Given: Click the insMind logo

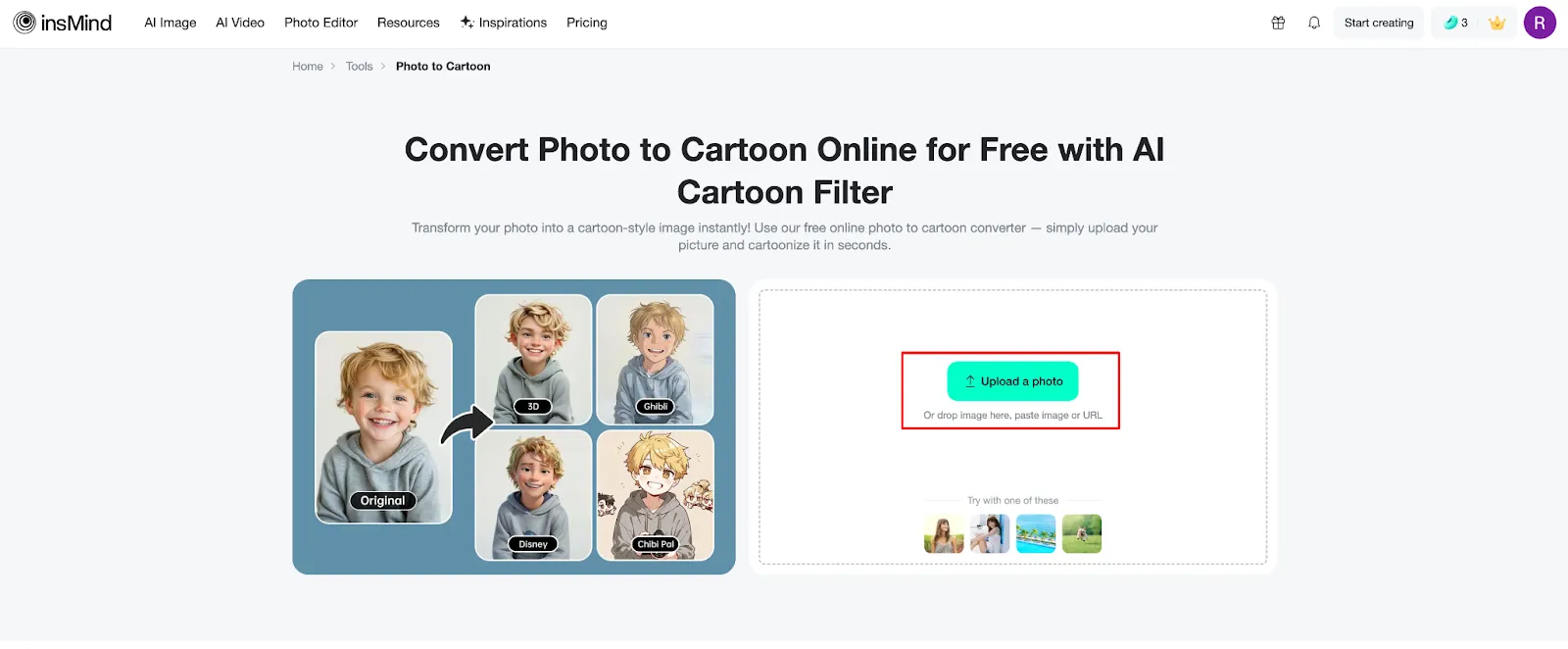Looking at the screenshot, I should [63, 23].
